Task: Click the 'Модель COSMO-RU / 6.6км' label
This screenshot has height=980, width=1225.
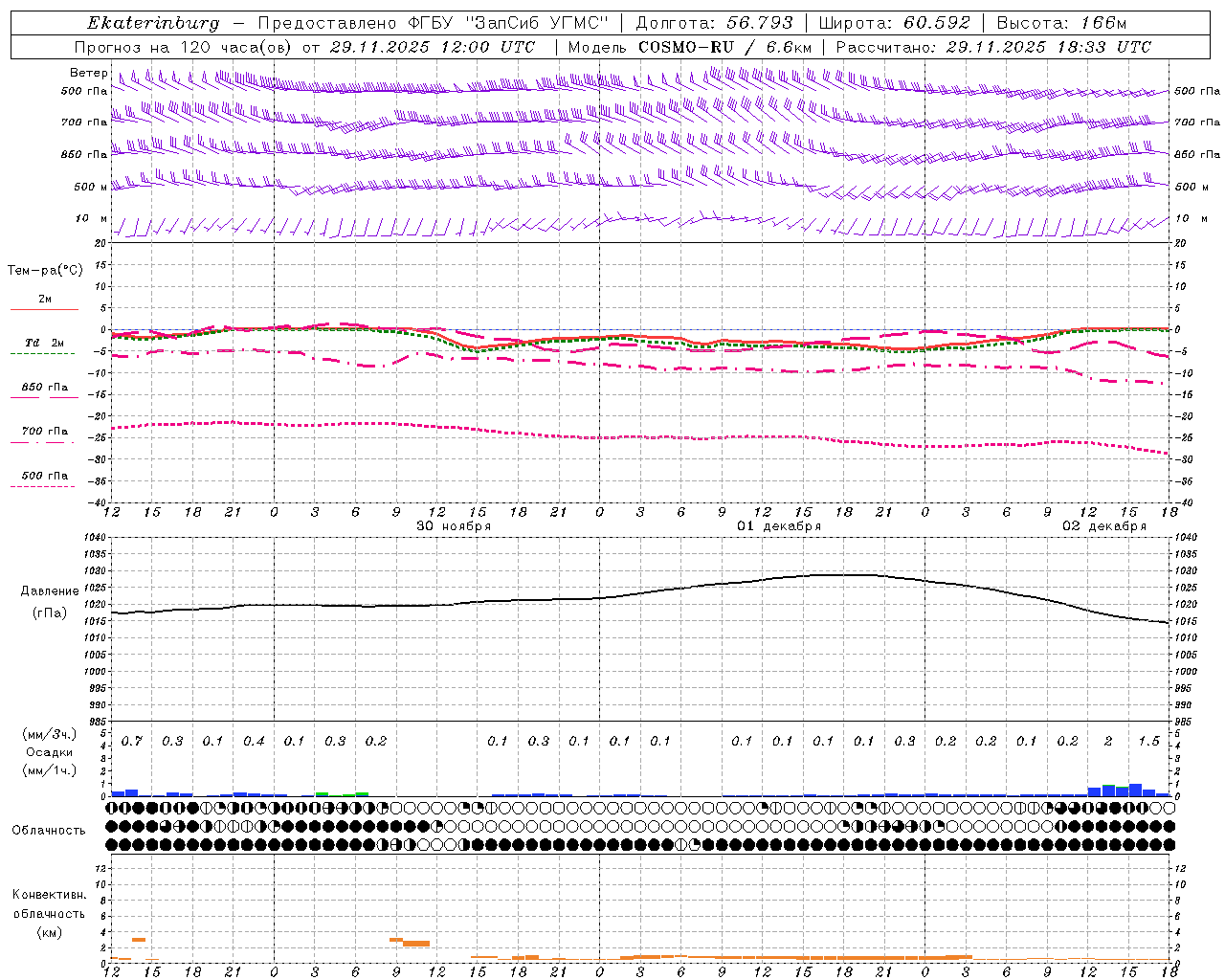Action: point(690,47)
